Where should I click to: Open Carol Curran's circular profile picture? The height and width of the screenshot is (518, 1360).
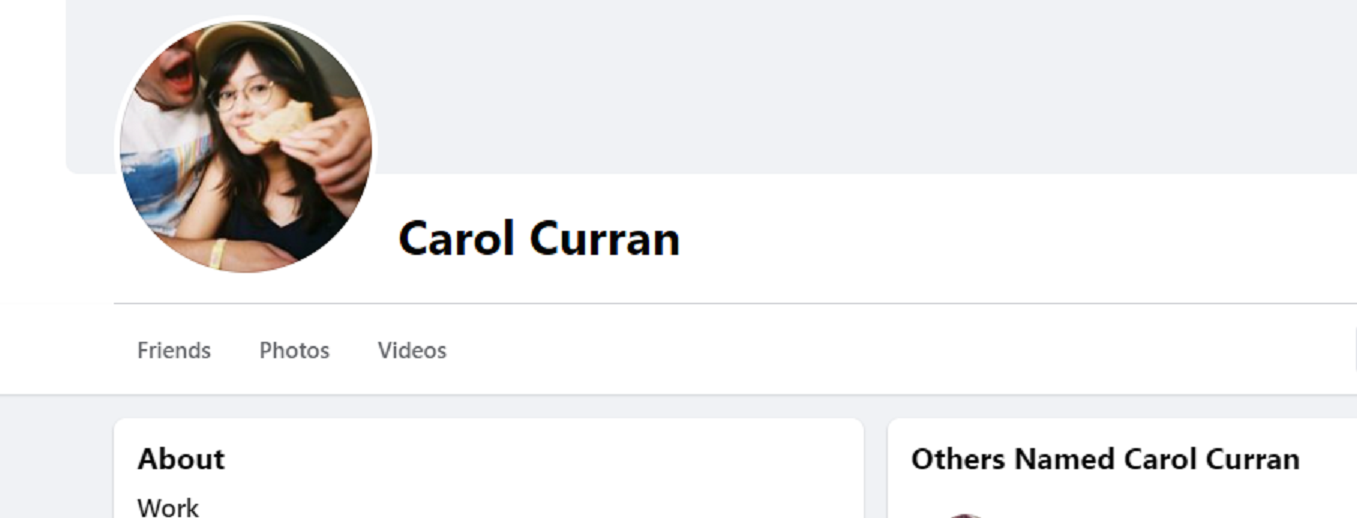[x=246, y=145]
